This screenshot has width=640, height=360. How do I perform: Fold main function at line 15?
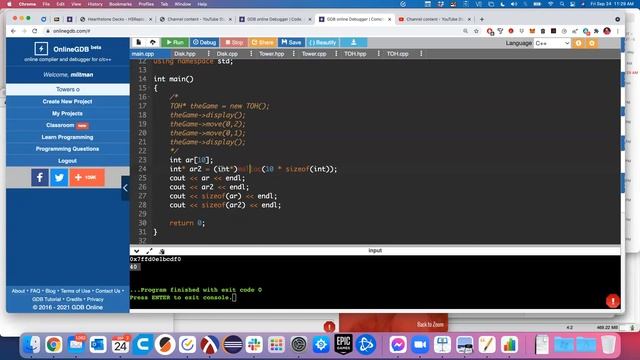point(148,88)
